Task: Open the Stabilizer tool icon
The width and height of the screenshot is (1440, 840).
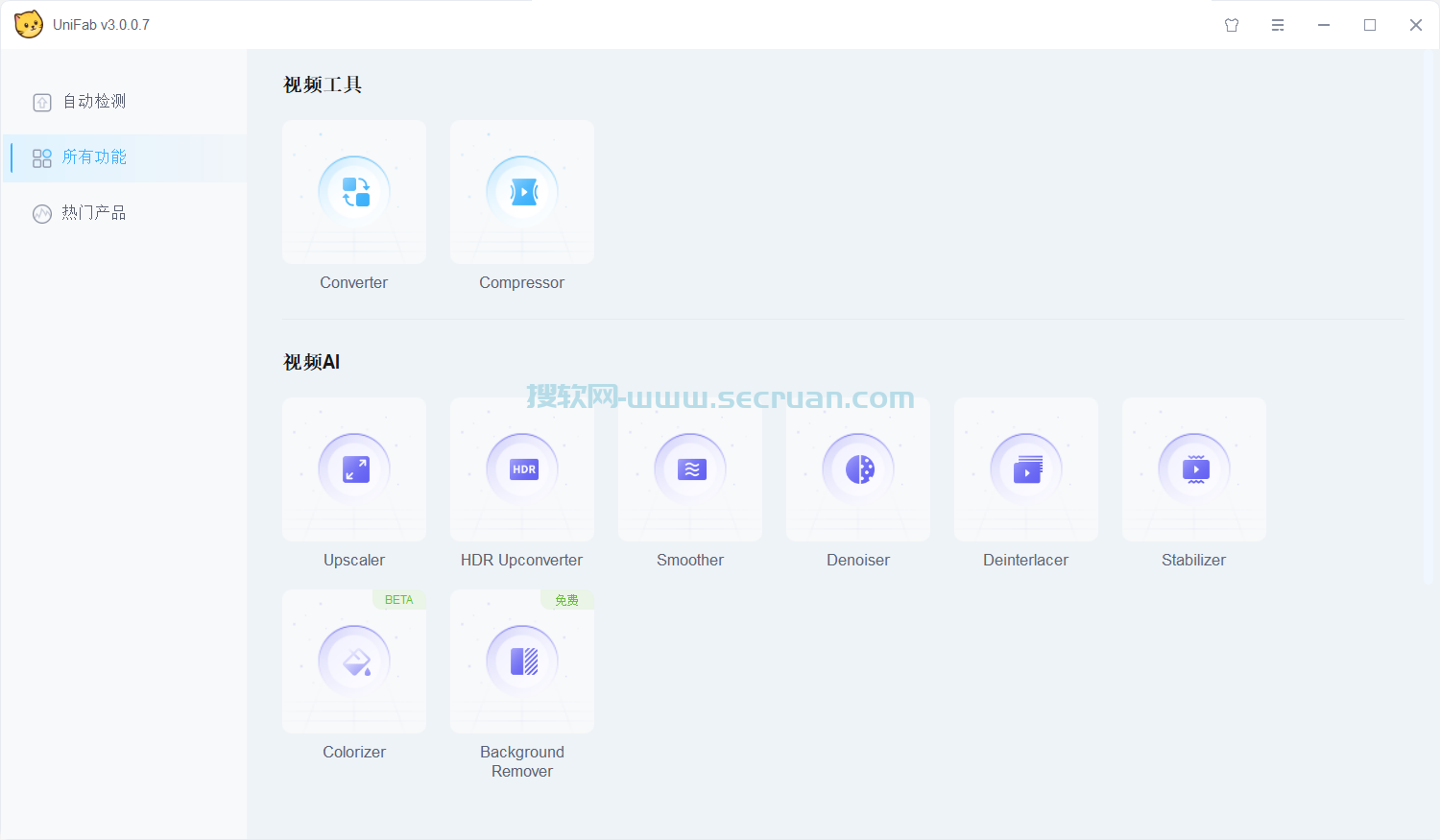Action: coord(1194,469)
